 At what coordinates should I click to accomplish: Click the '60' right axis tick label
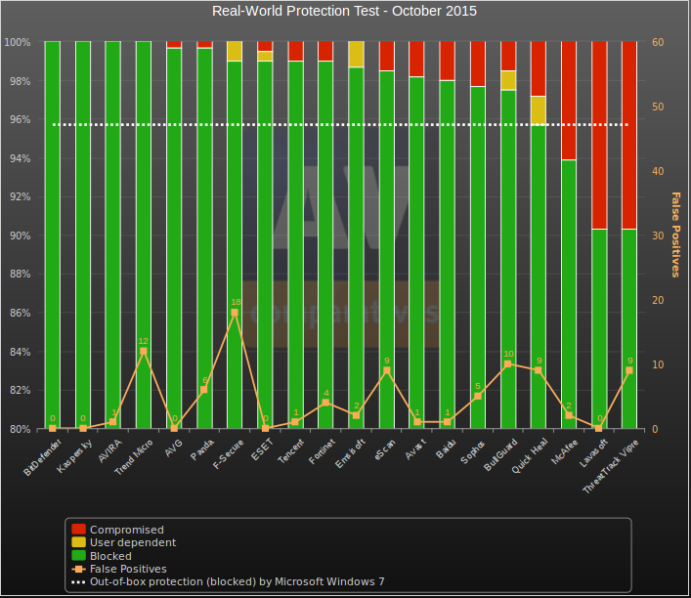point(658,42)
